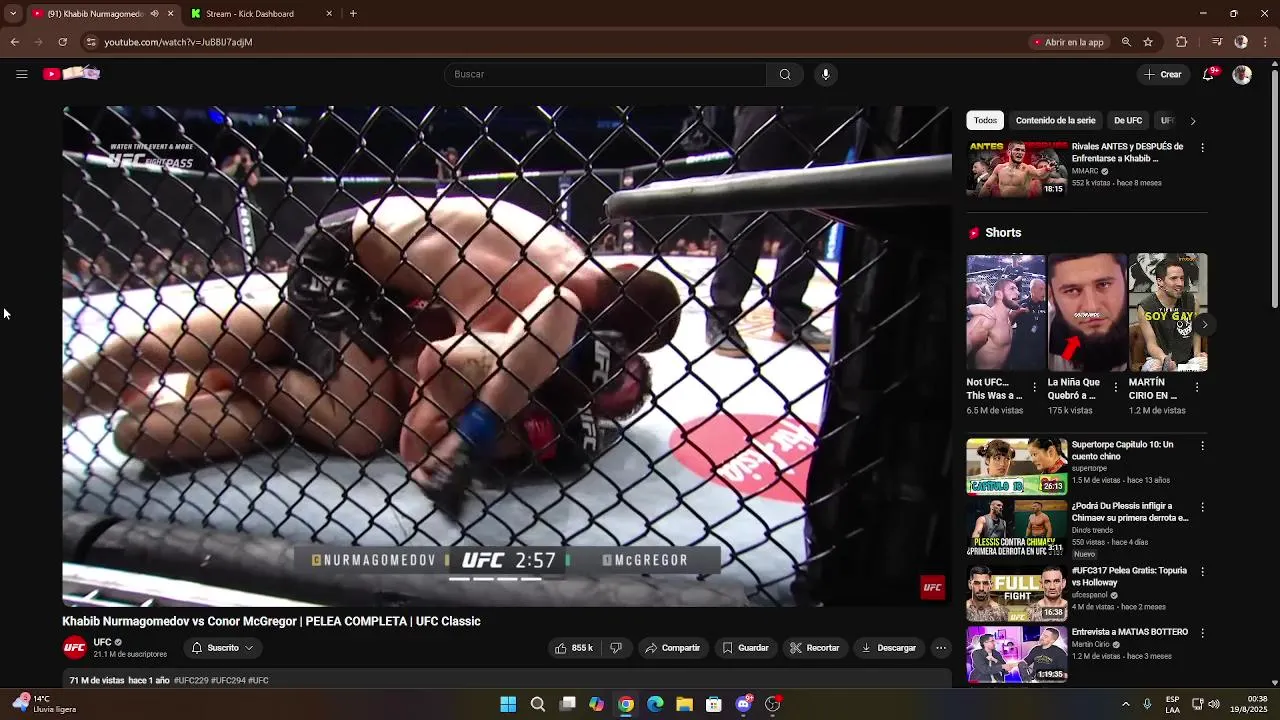Open the YouTube hamburger guide menu

tap(21, 74)
